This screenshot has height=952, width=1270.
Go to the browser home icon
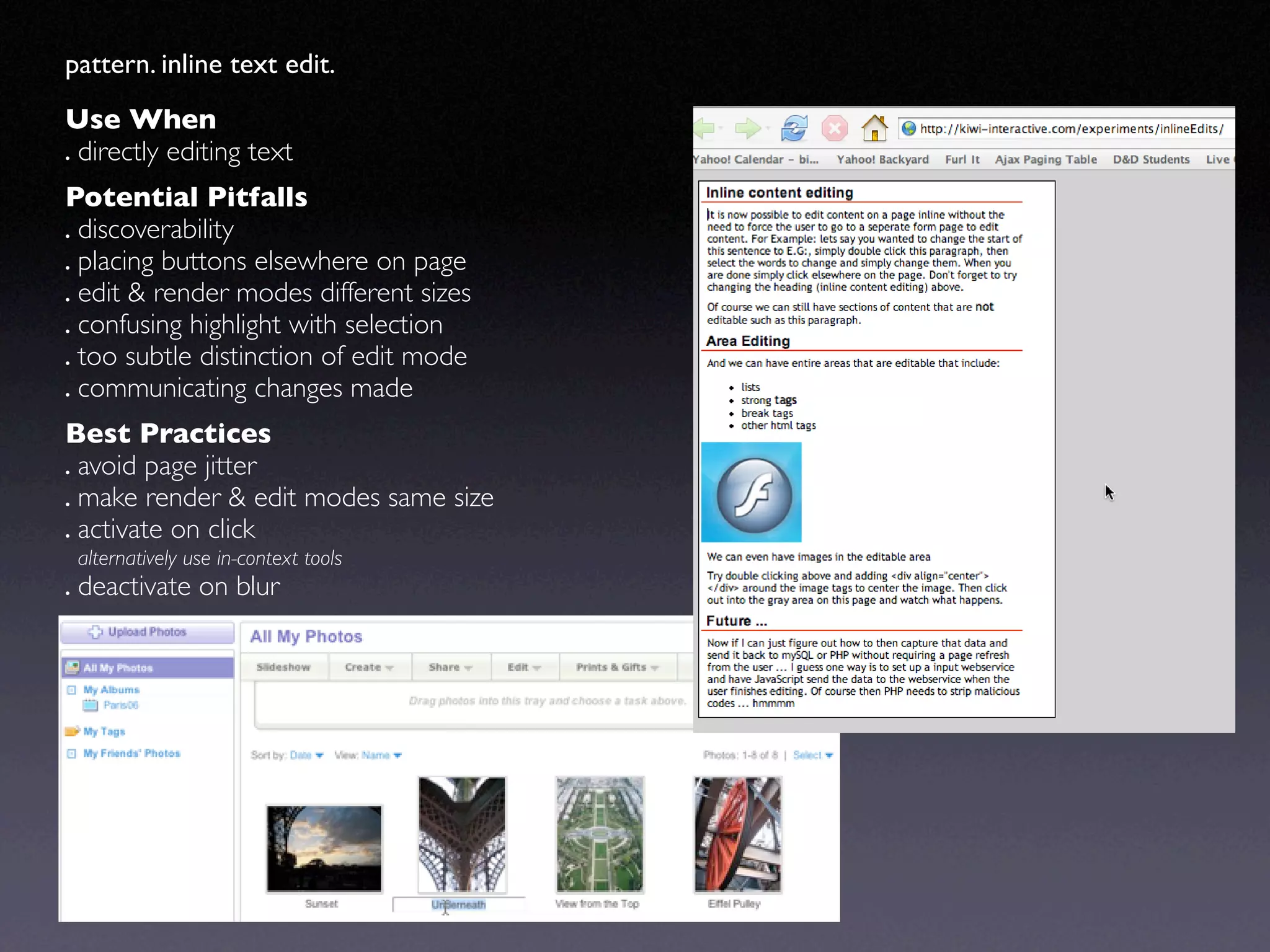[874, 128]
